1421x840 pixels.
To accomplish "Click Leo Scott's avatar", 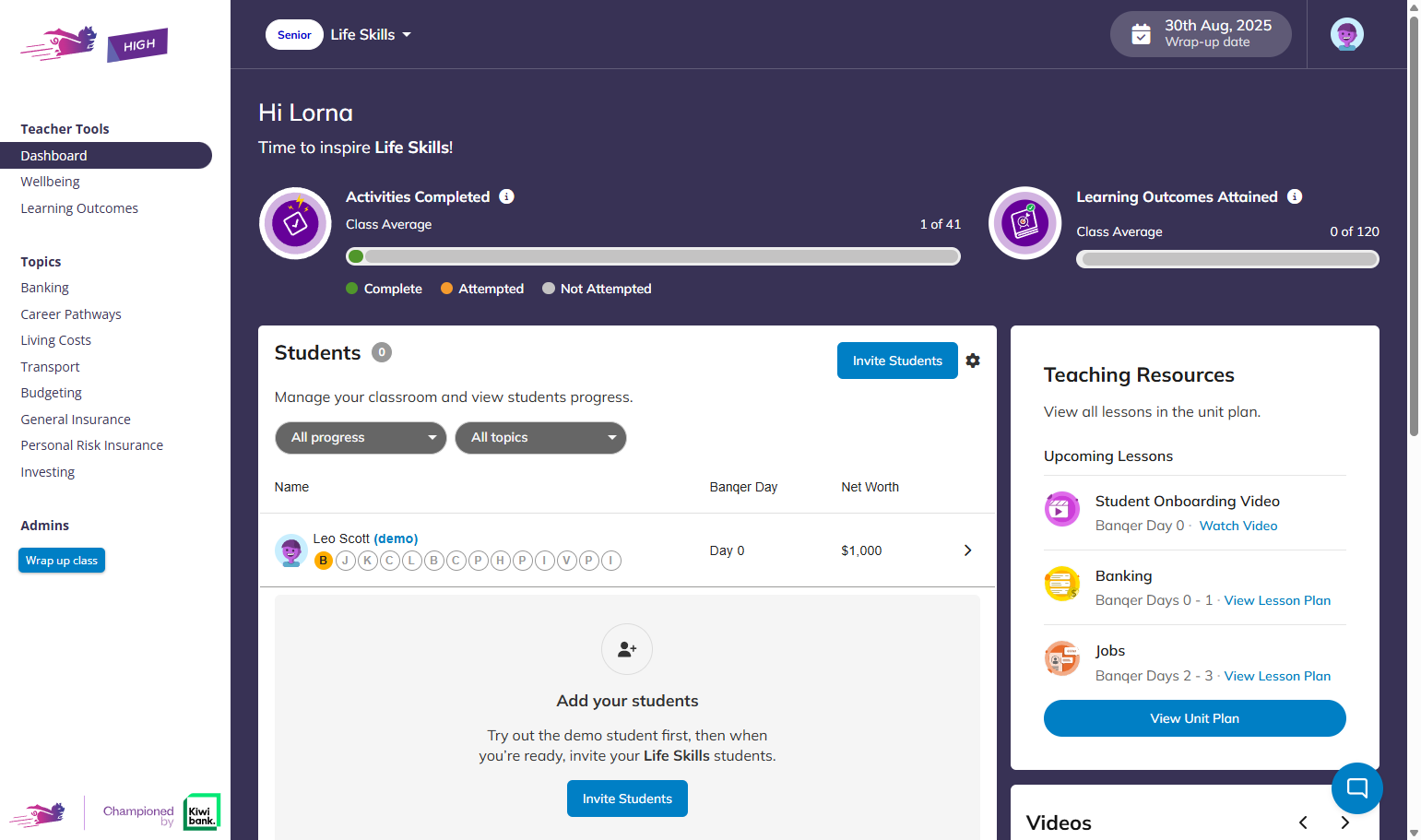I will pyautogui.click(x=291, y=550).
